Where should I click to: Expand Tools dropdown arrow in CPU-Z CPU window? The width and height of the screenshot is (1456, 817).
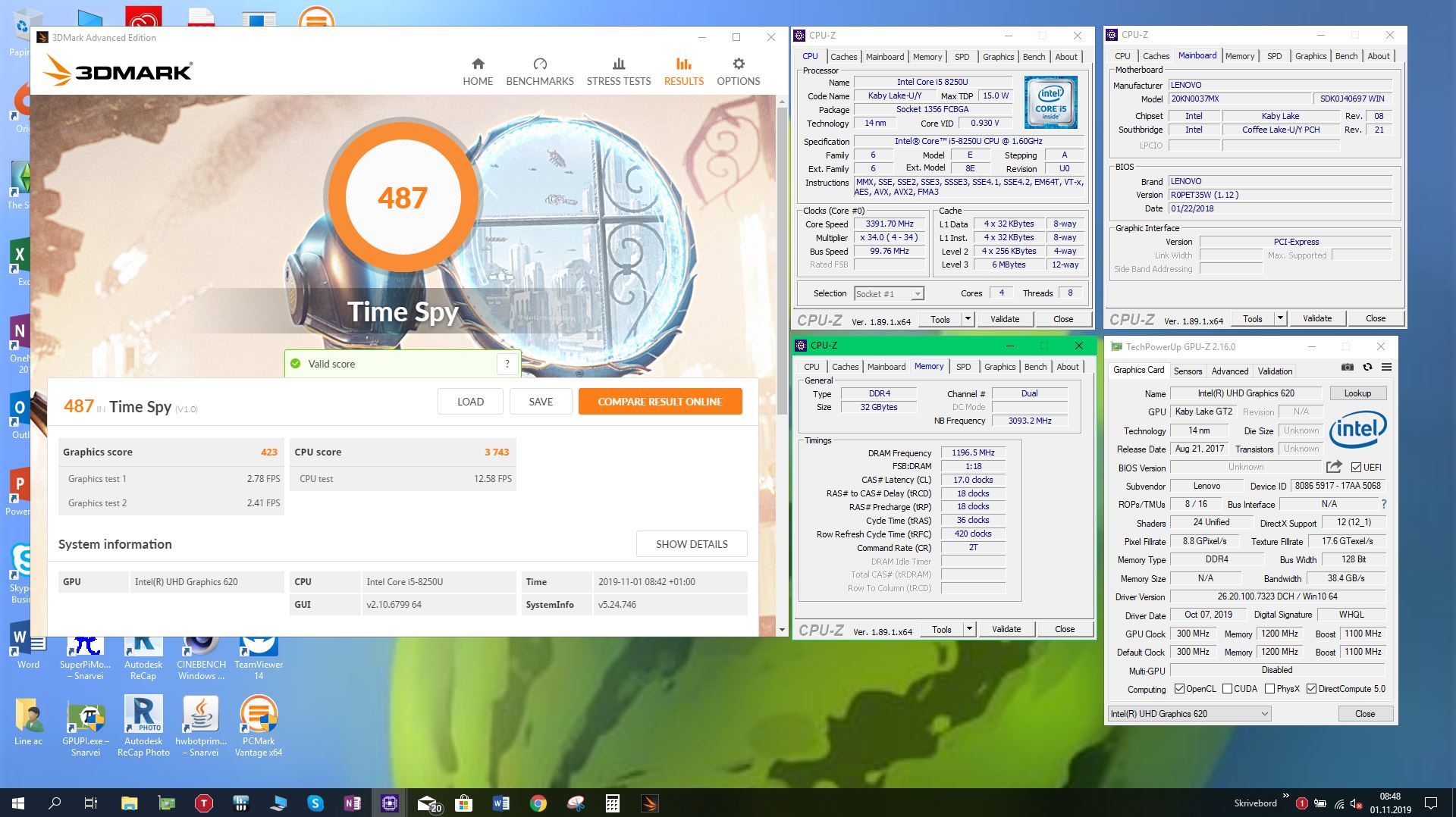tap(968, 319)
